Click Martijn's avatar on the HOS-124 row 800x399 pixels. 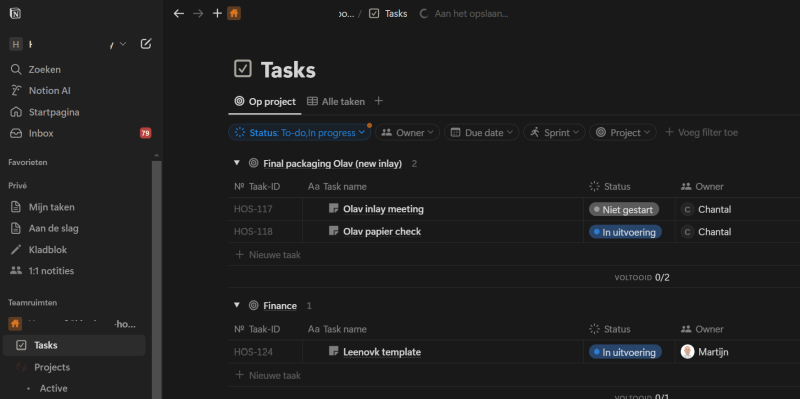687,352
